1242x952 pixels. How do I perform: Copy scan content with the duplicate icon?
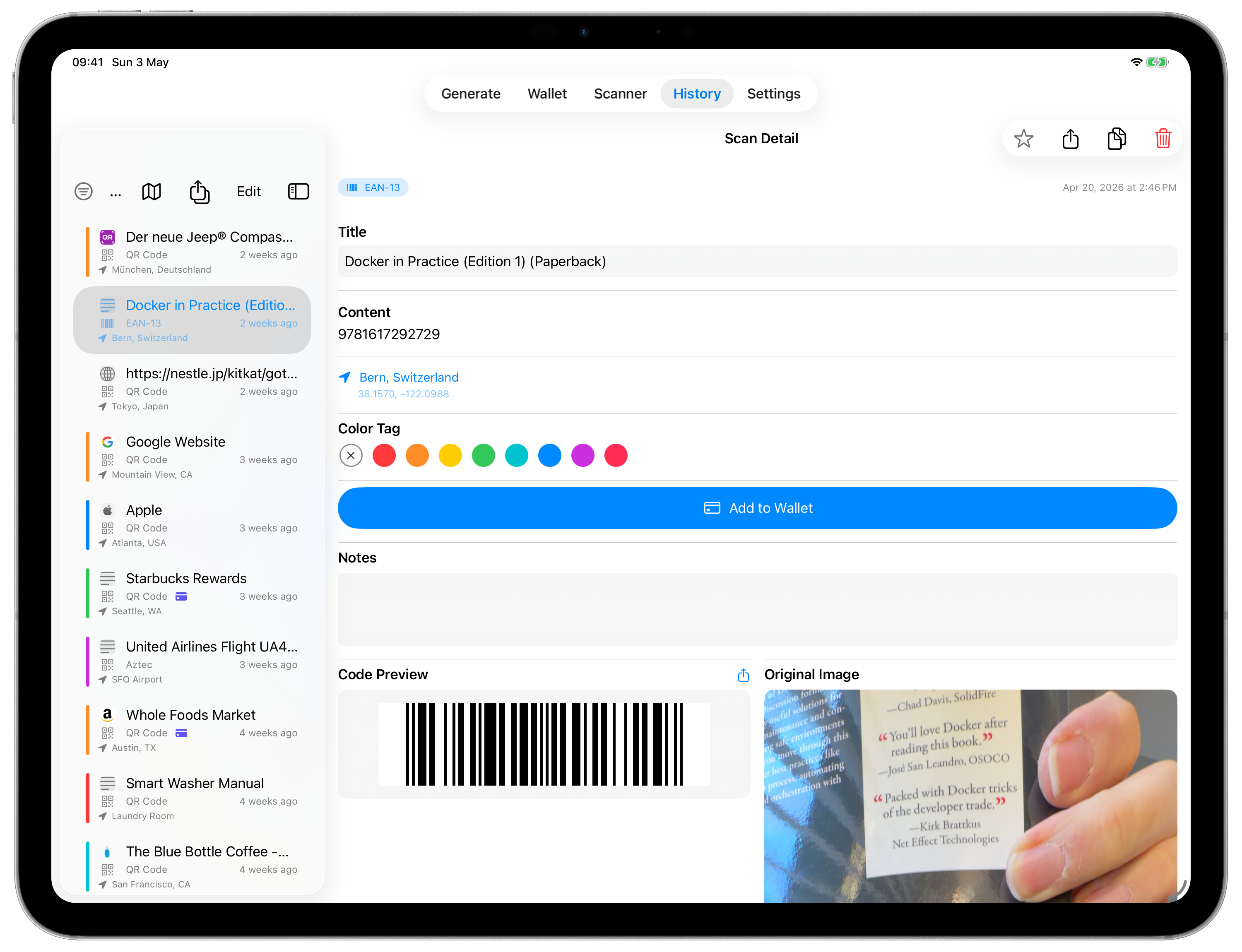tap(1116, 139)
